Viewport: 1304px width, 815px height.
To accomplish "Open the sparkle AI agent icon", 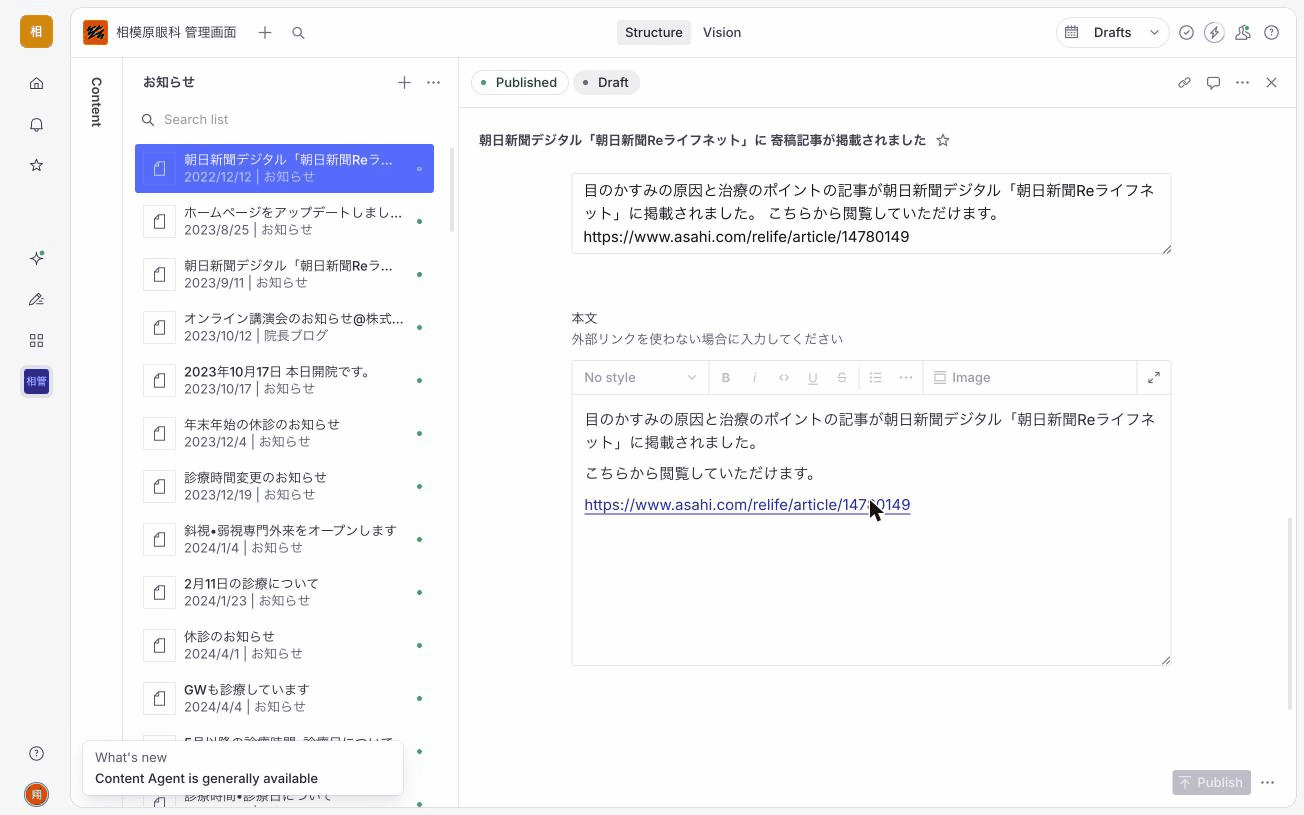I will [x=36, y=258].
